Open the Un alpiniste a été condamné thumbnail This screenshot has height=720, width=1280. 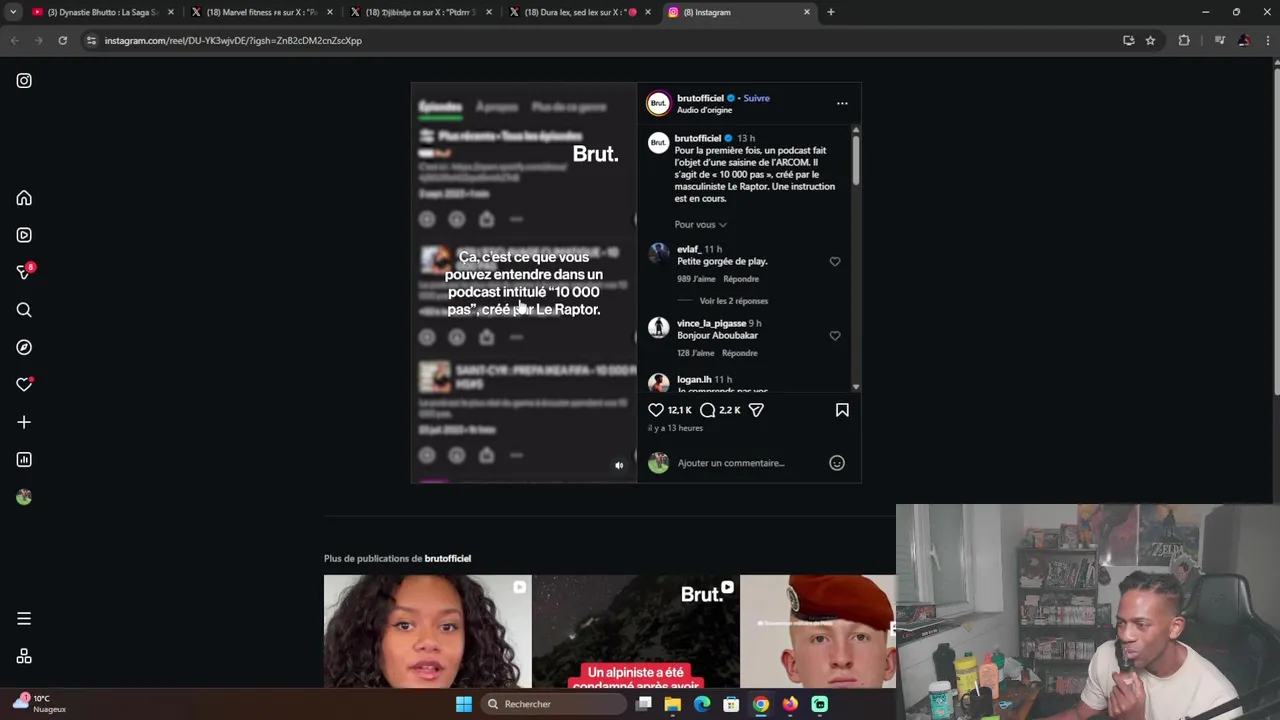point(636,631)
